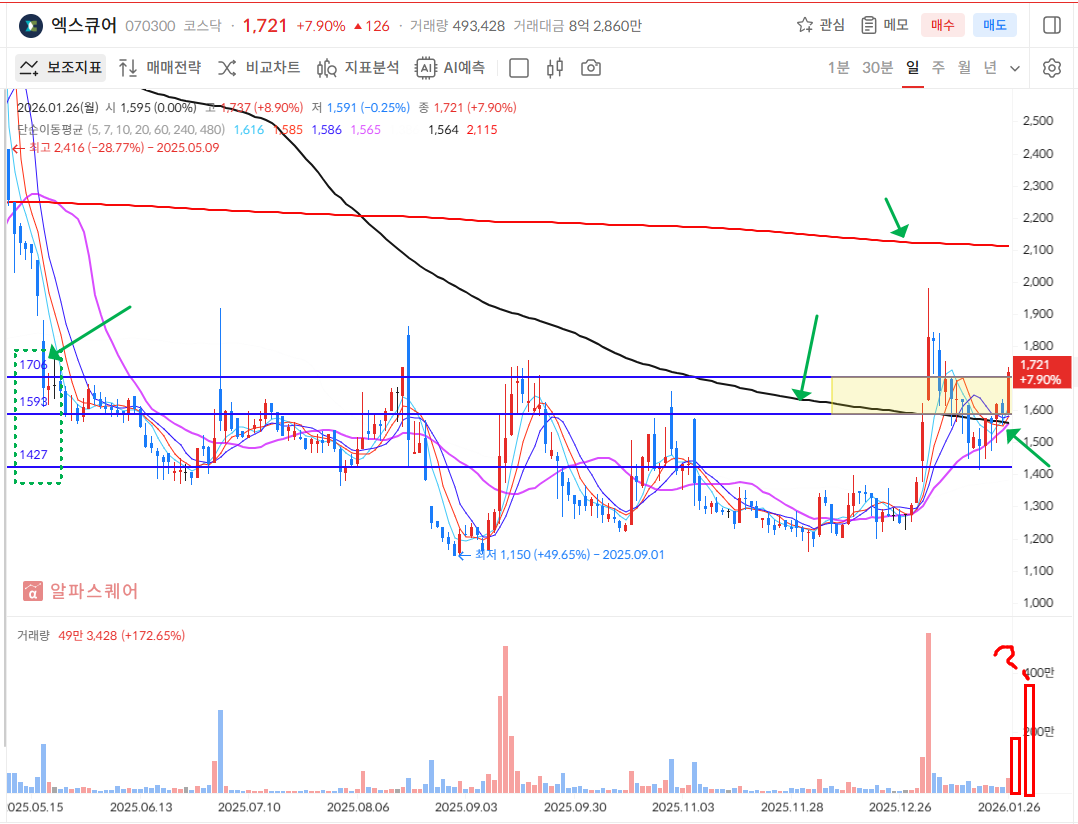Open the 메모 memo icon
This screenshot has width=1078, height=824.
[x=884, y=25]
